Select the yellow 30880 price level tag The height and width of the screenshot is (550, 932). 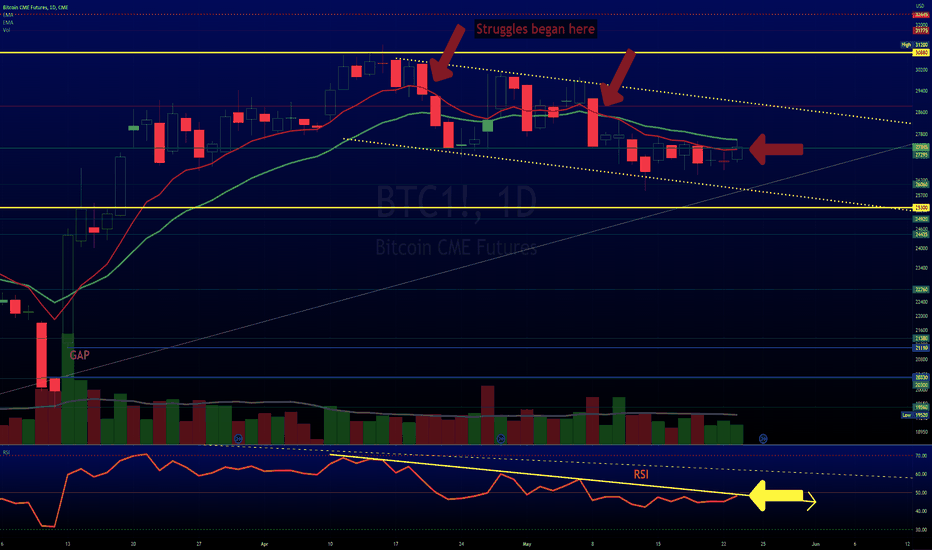click(x=921, y=53)
